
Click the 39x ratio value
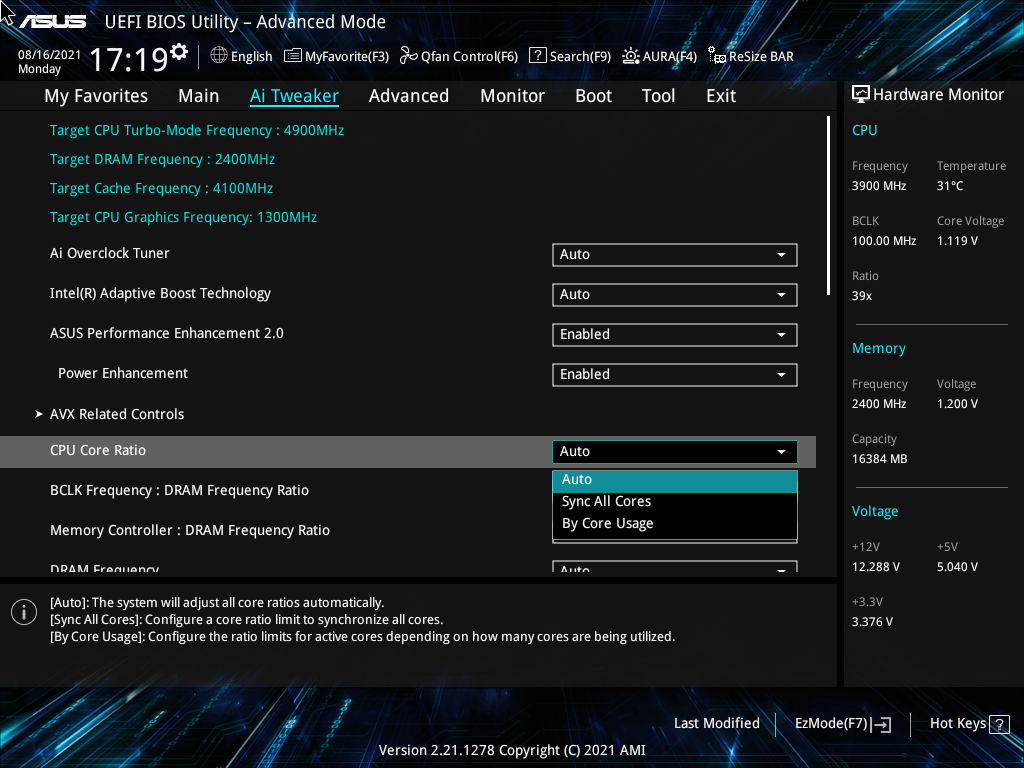pyautogui.click(x=862, y=296)
